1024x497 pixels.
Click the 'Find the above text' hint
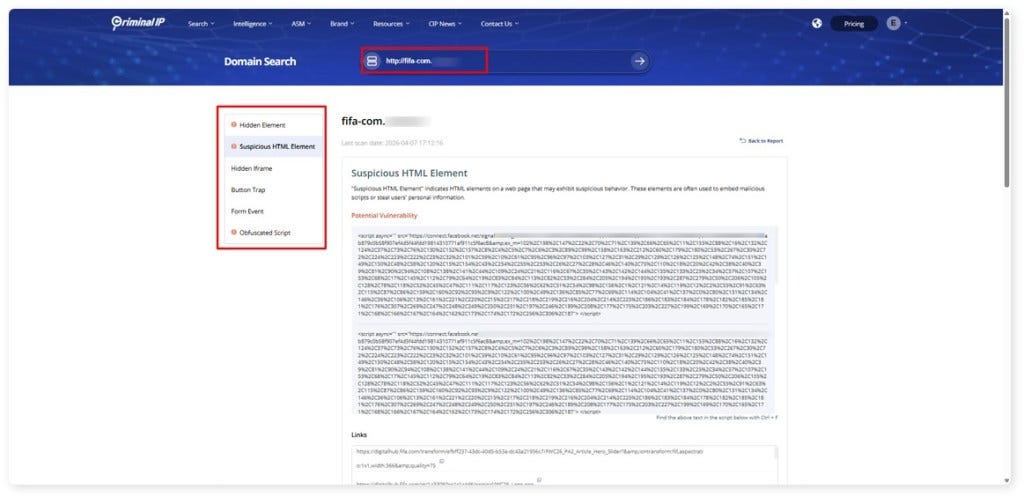pyautogui.click(x=717, y=417)
